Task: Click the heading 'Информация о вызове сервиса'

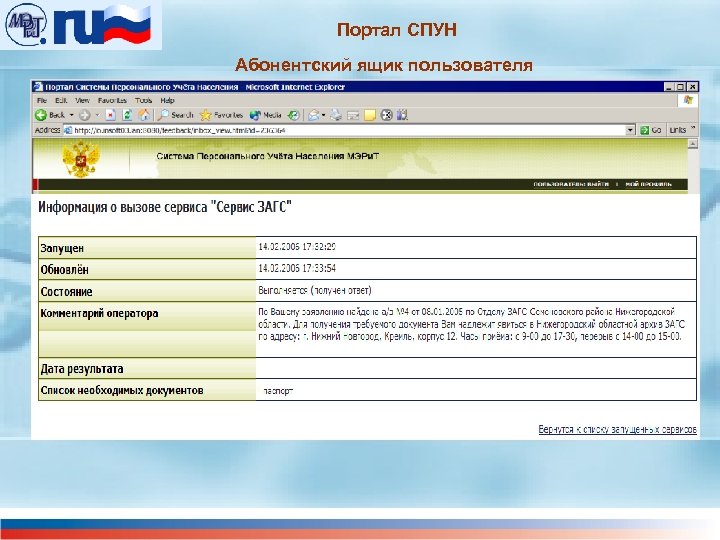Action: pyautogui.click(x=123, y=207)
